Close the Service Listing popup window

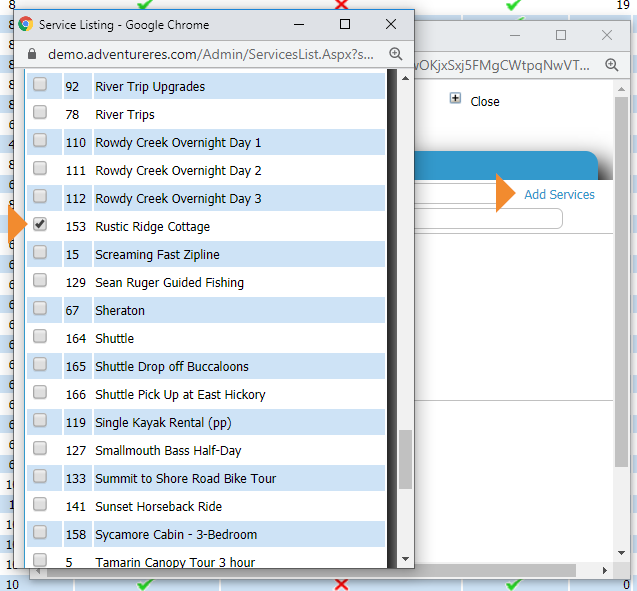pyautogui.click(x=391, y=24)
